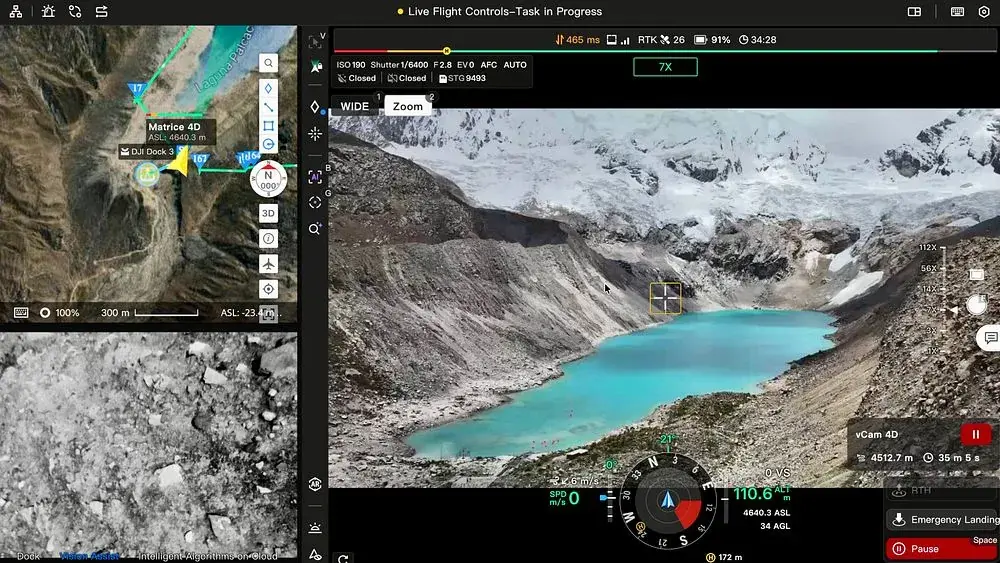
Task: Click the refresh icon at bottom of camera view
Action: pyautogui.click(x=343, y=559)
